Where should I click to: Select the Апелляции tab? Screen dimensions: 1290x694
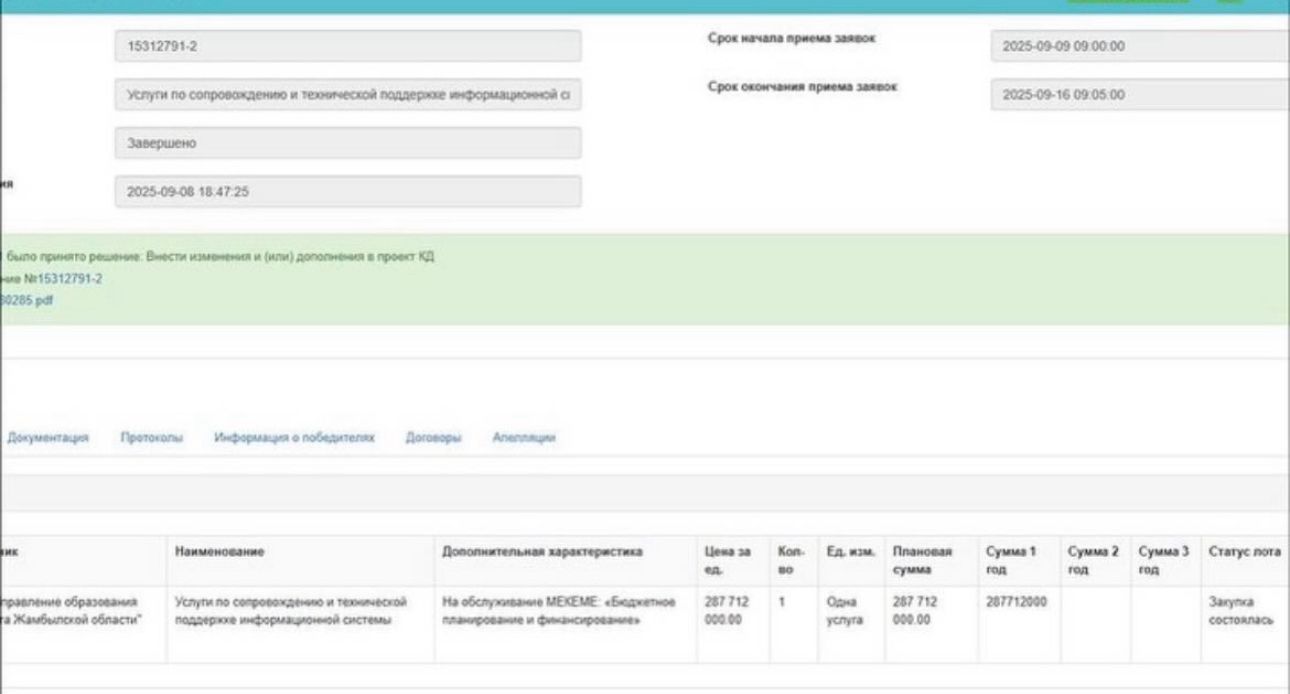coord(523,438)
